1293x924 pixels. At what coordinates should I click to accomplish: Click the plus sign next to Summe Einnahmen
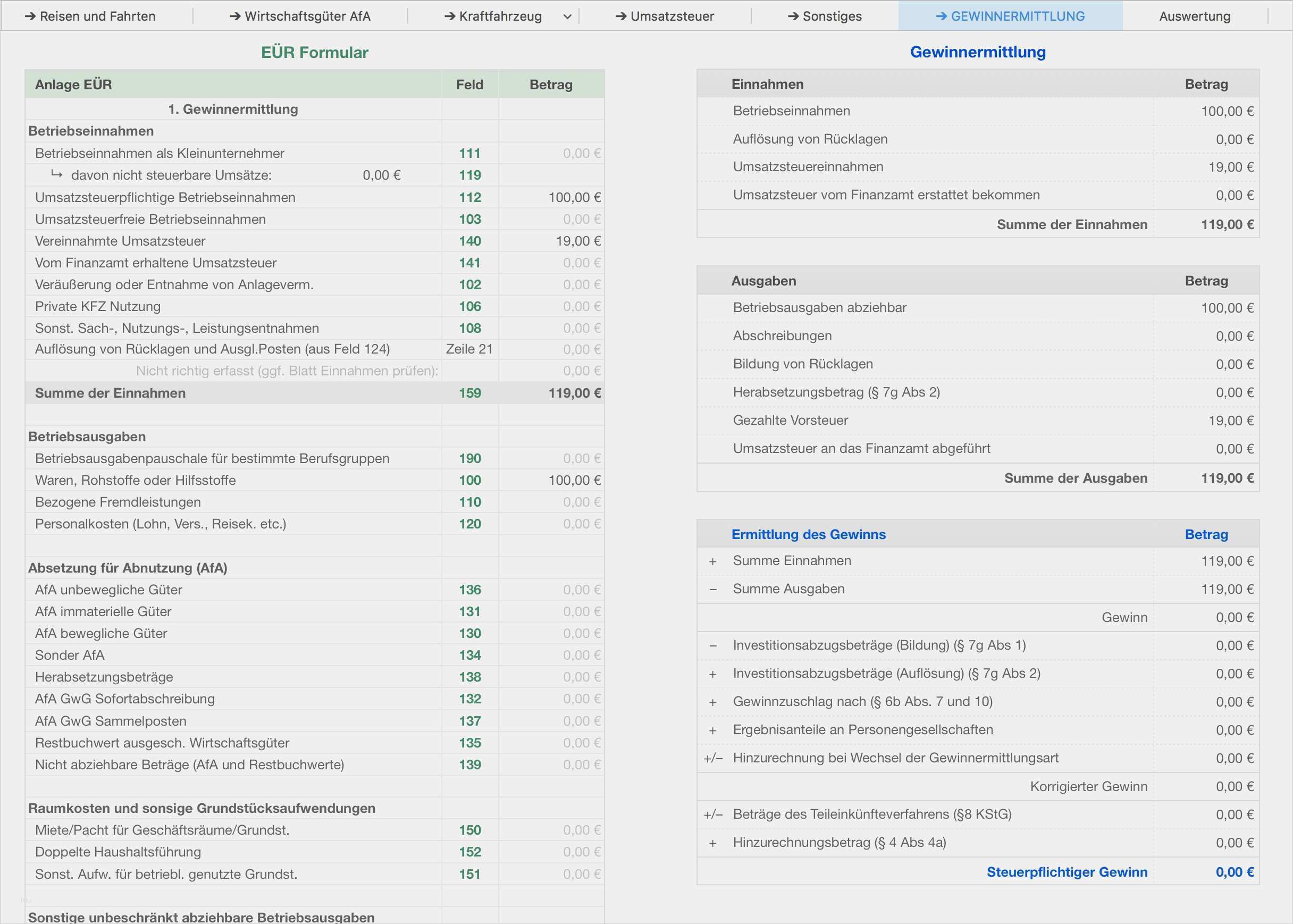[713, 561]
